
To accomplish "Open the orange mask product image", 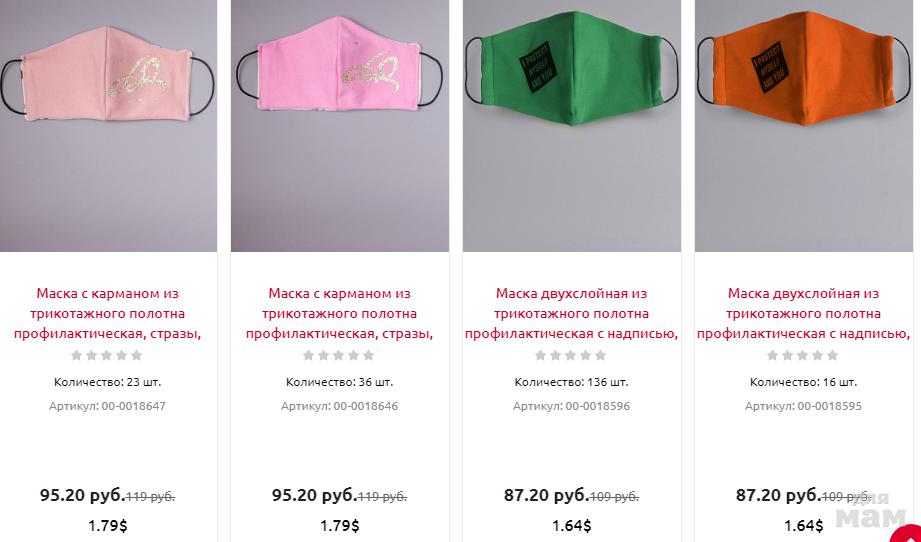I will pyautogui.click(x=804, y=126).
